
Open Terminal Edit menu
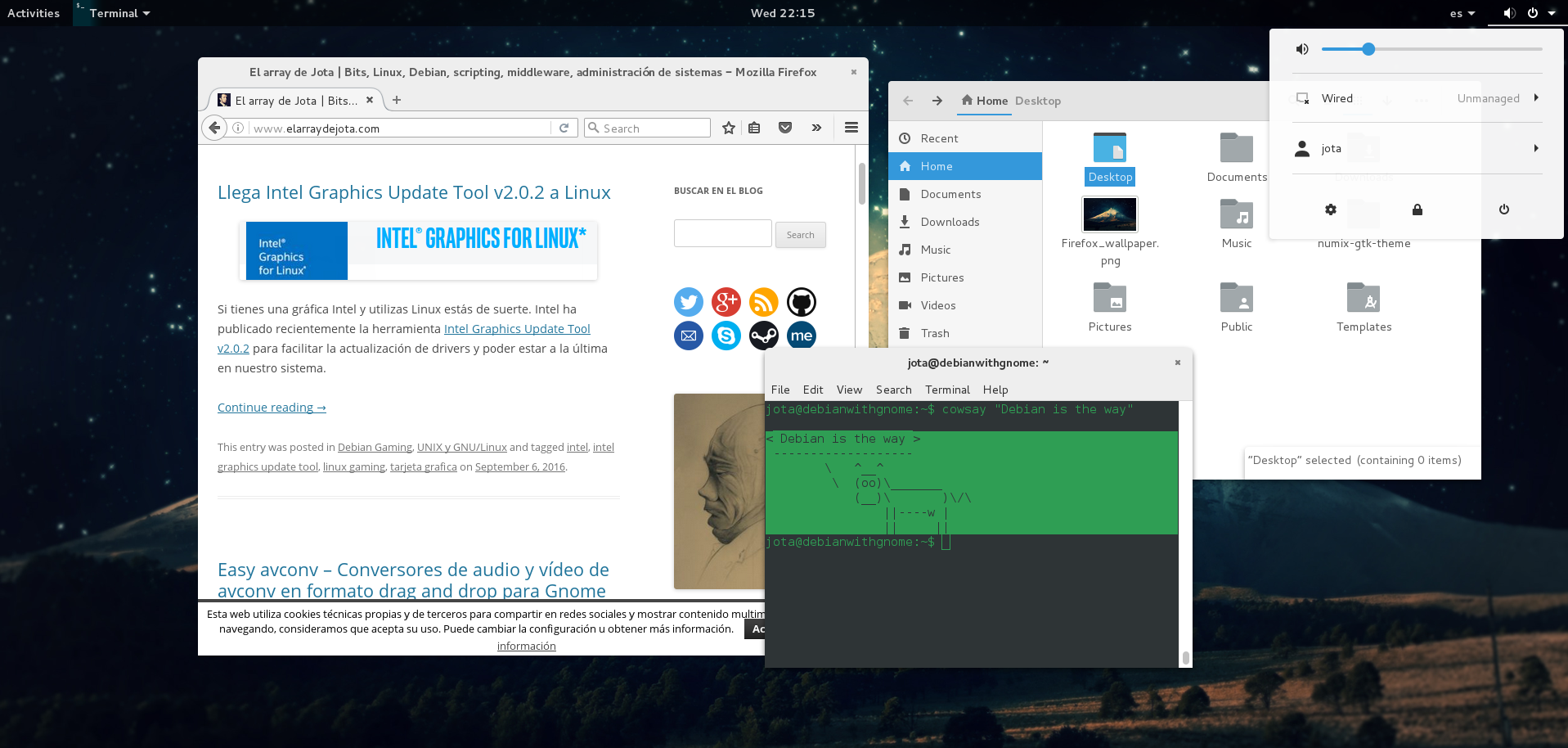coord(813,390)
